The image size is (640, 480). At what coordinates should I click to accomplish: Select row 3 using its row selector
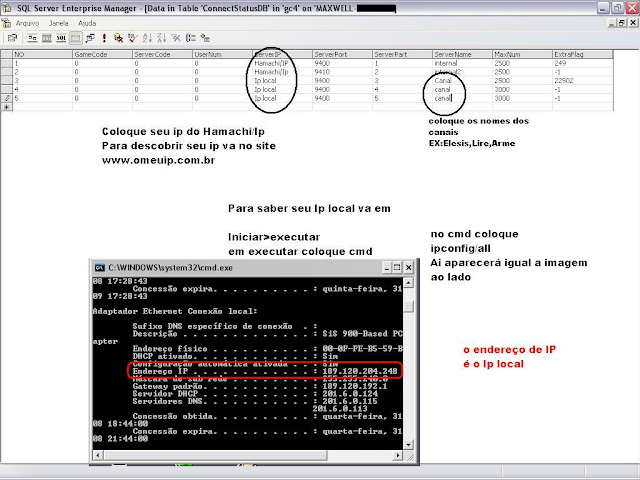[x=6, y=81]
